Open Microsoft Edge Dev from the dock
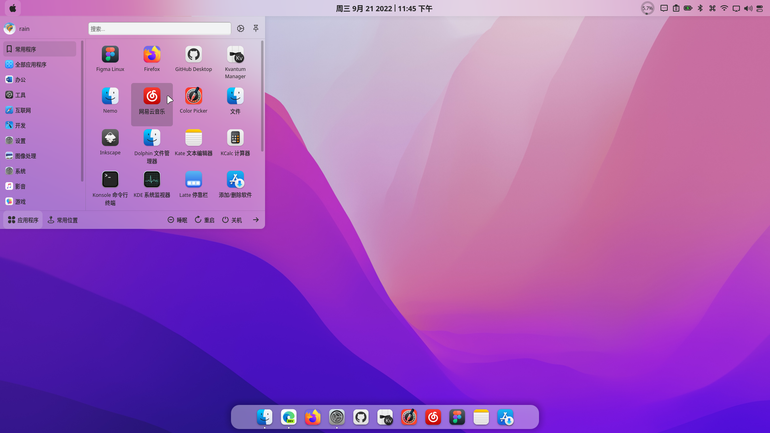Viewport: 770px width, 433px height. tap(289, 417)
